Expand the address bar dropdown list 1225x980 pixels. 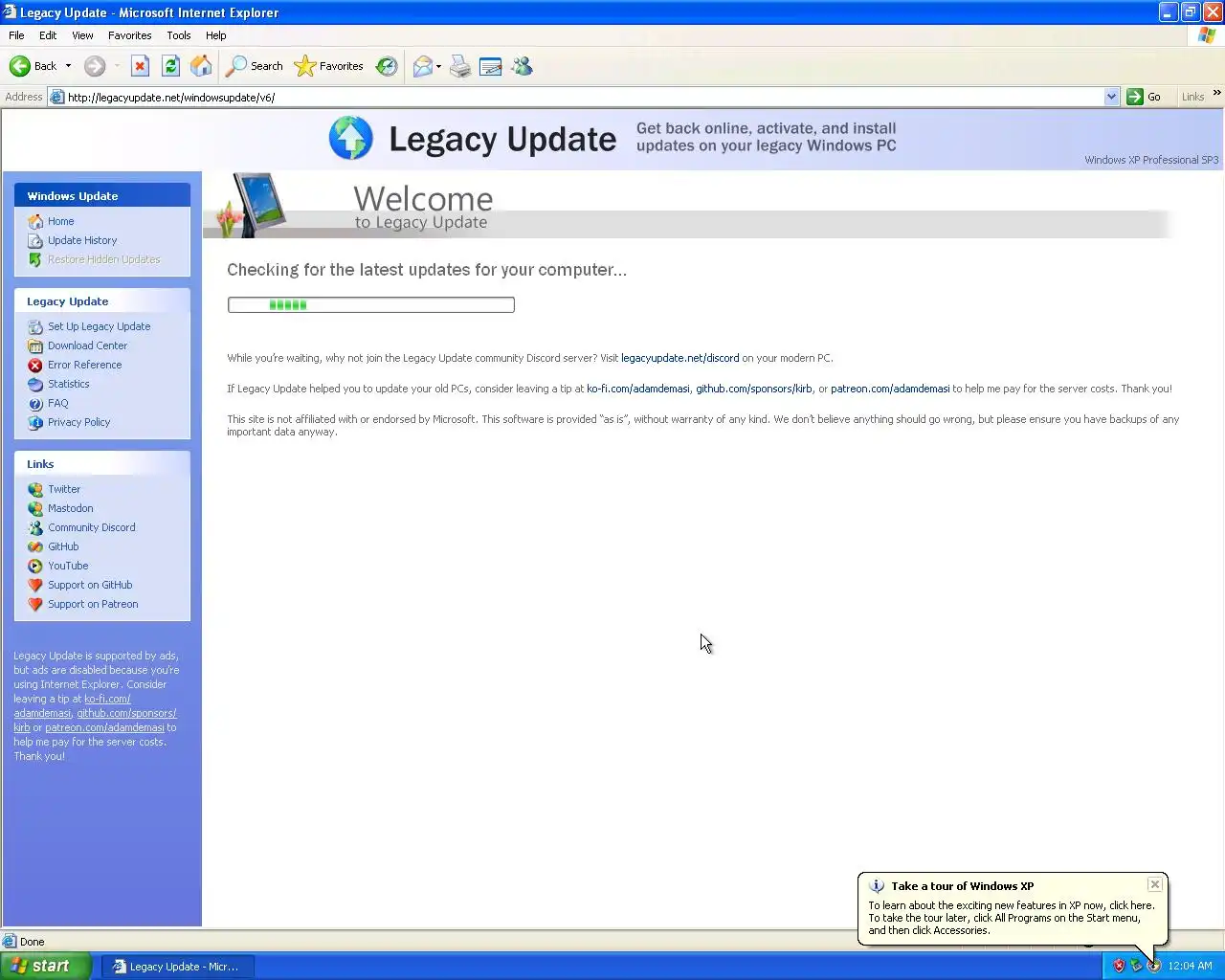[1111, 97]
